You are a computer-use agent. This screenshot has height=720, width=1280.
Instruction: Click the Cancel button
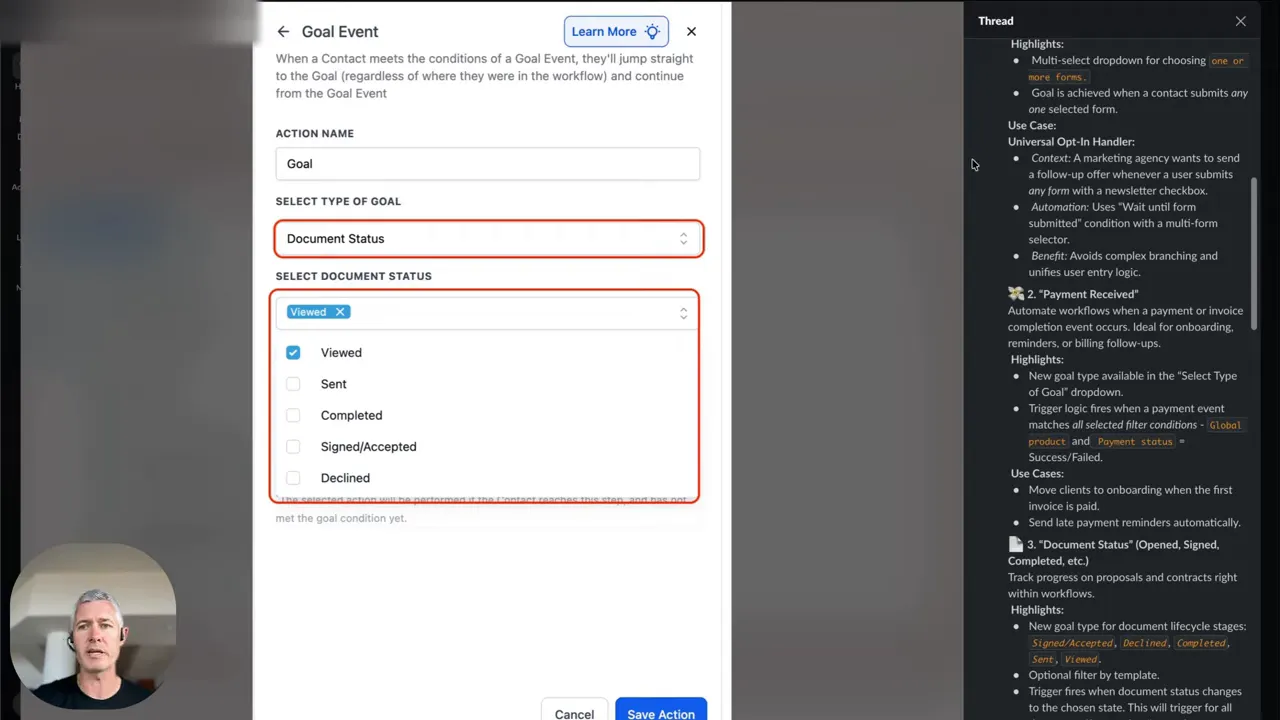coord(574,712)
